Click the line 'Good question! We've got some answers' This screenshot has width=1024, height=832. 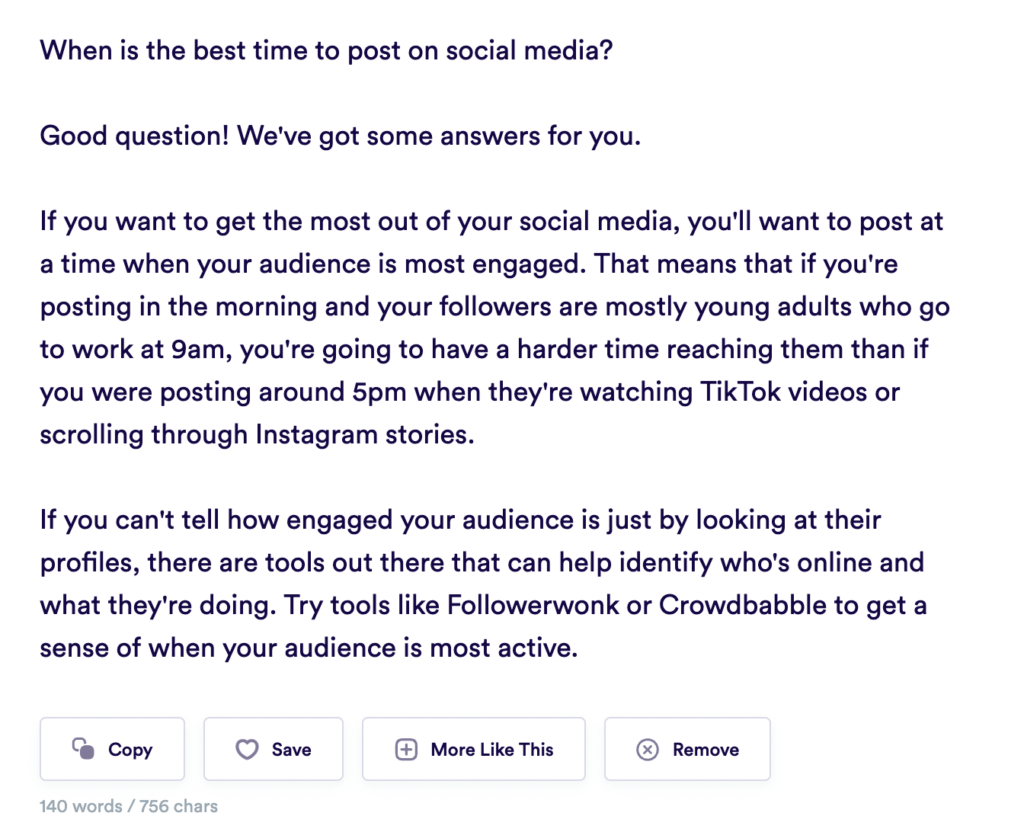[x=340, y=136]
